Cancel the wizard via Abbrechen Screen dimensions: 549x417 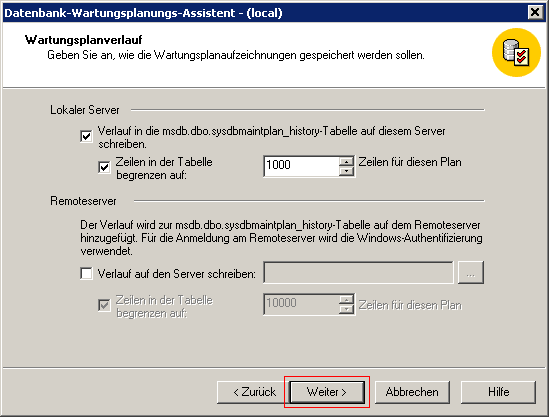point(412,392)
